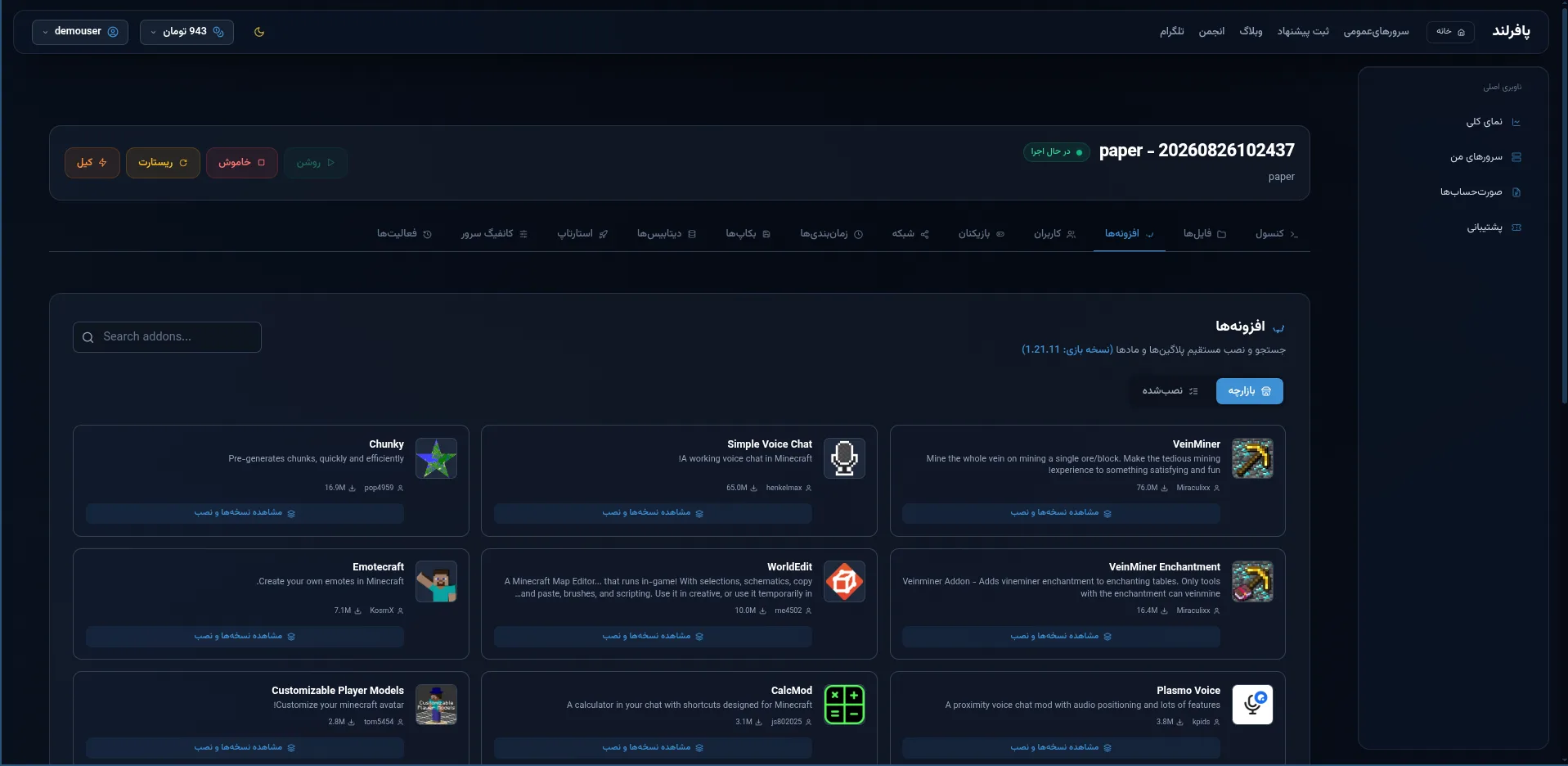Switch to the دیتابیس‌ها (databases) tab

[x=667, y=234]
